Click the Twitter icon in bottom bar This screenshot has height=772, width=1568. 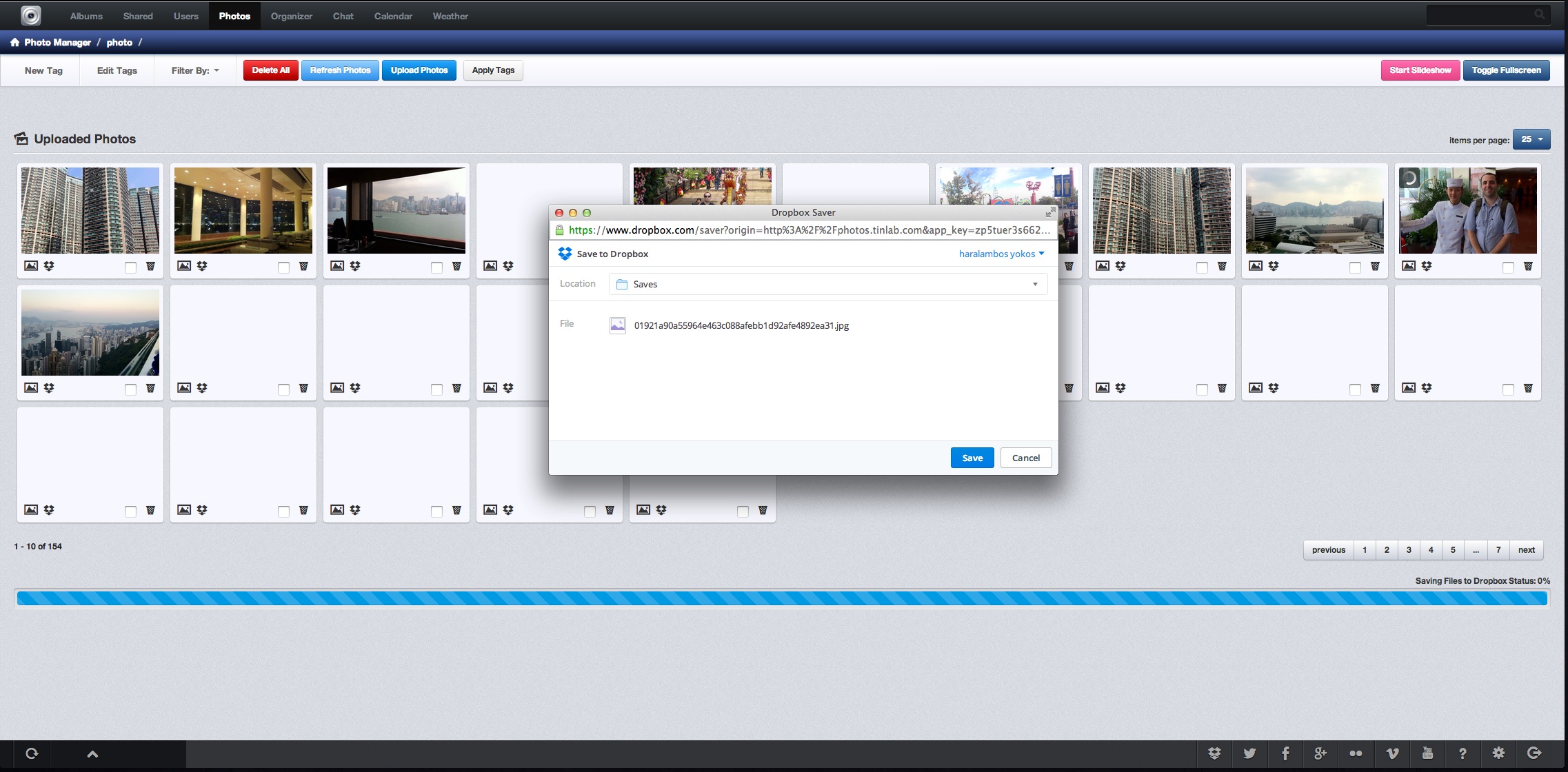pyautogui.click(x=1249, y=753)
